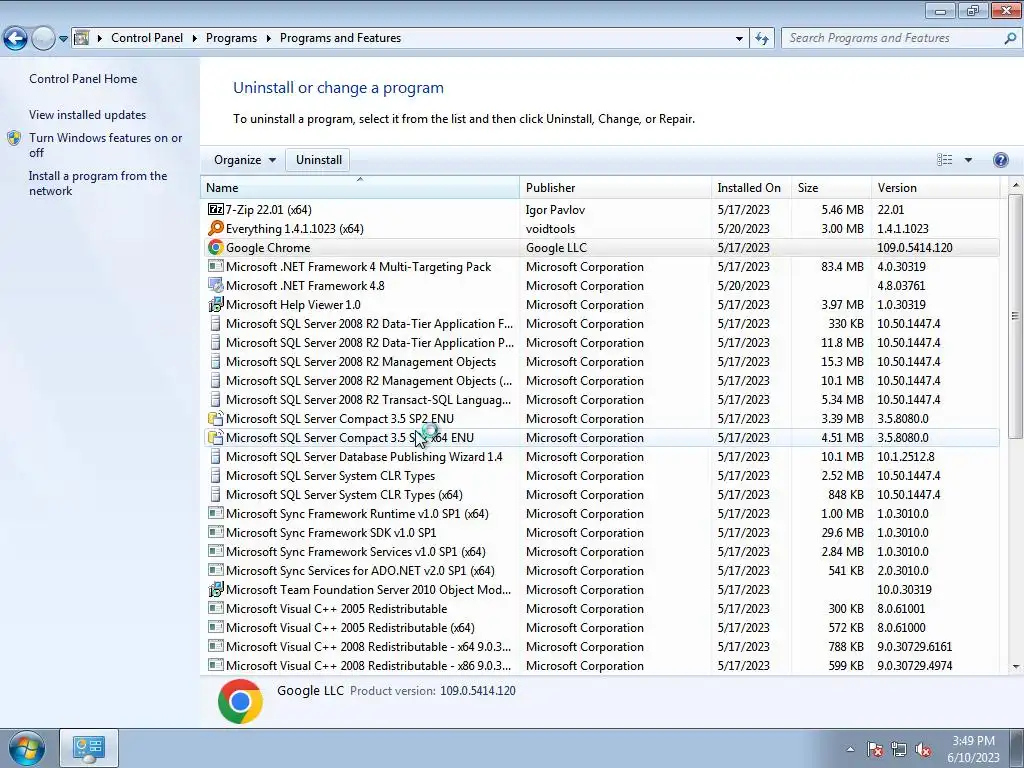This screenshot has width=1024, height=768.
Task: Sort by the Publisher column header
Action: point(615,187)
